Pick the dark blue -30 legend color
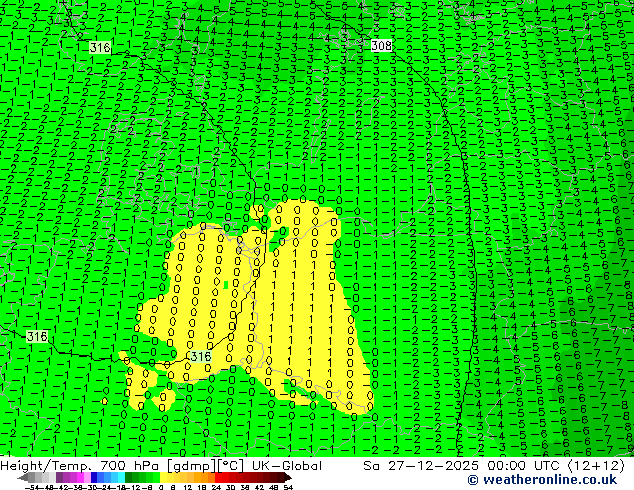 (x=94, y=478)
